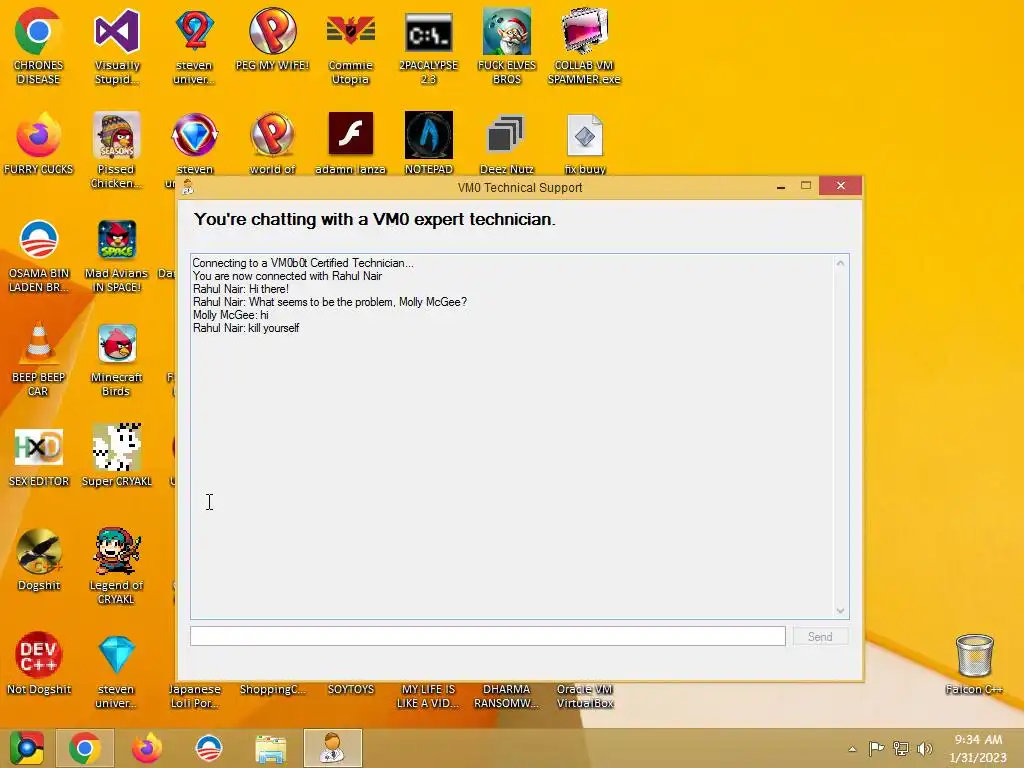1024x768 pixels.
Task: Minimize the VM0 Technical Support window
Action: pyautogui.click(x=780, y=187)
